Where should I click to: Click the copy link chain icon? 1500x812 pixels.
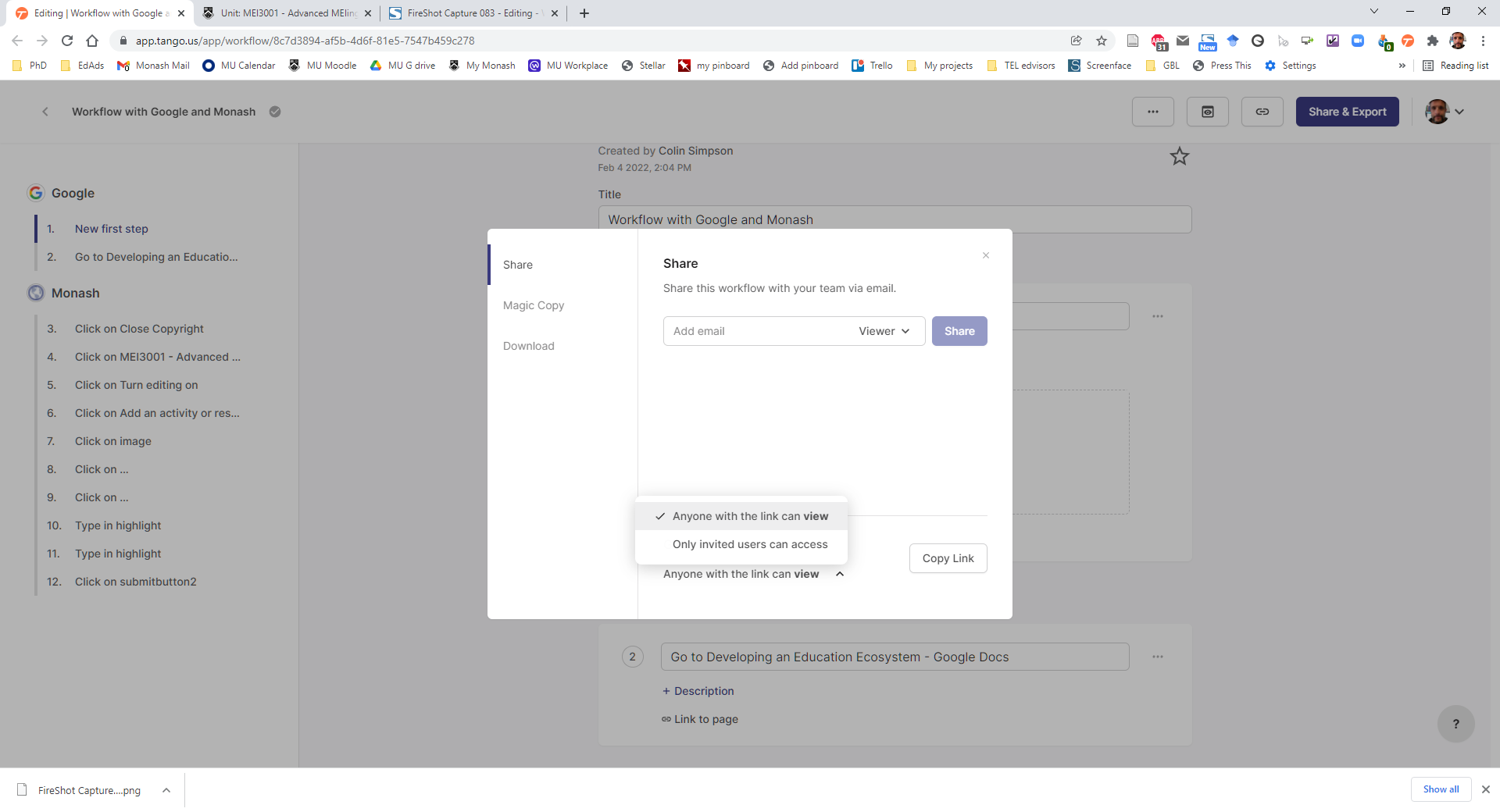[1262, 112]
